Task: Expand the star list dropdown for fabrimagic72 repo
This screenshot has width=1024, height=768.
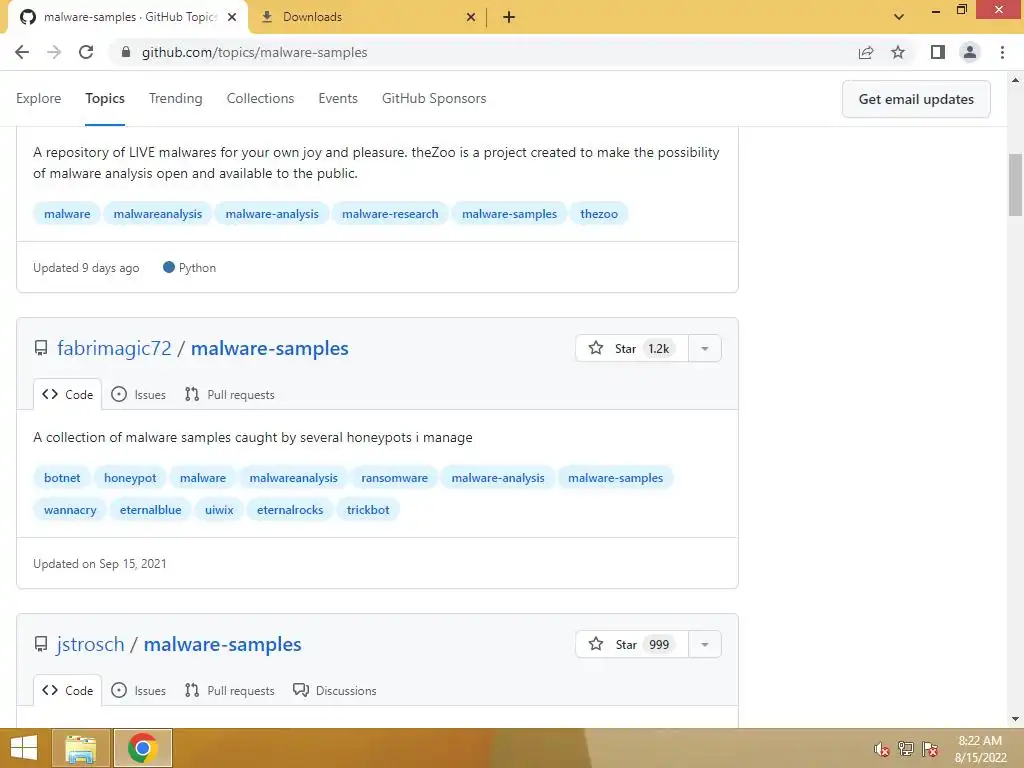Action: [x=705, y=348]
